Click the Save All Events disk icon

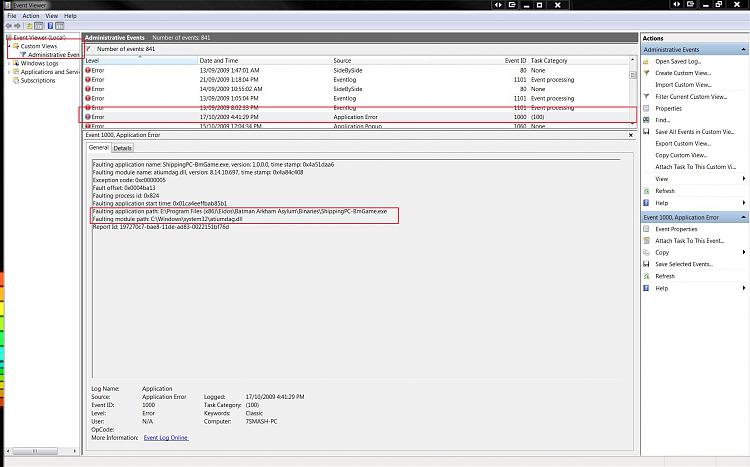pos(646,132)
